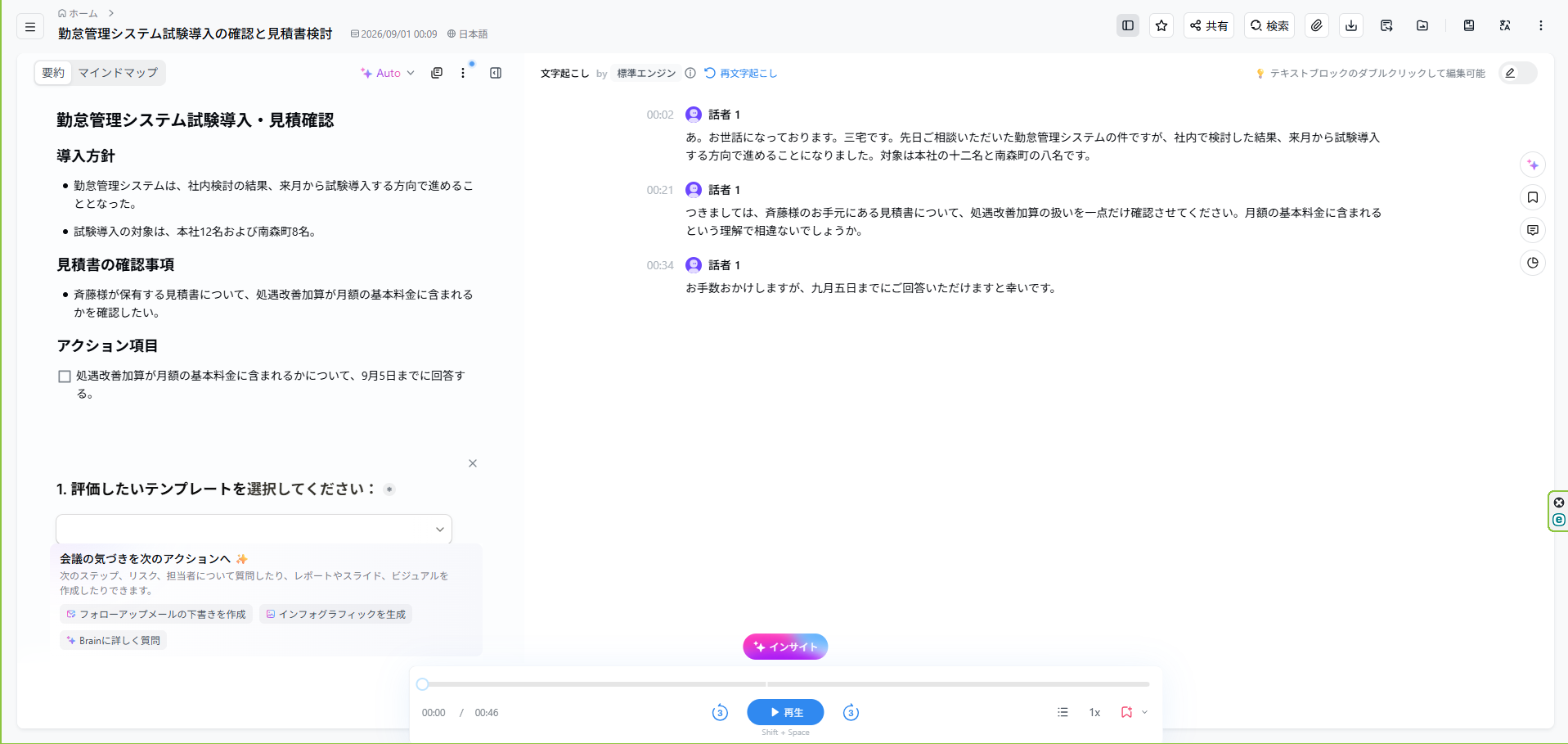Switch to the マインドマップ tab
1568x744 pixels.
coord(118,73)
